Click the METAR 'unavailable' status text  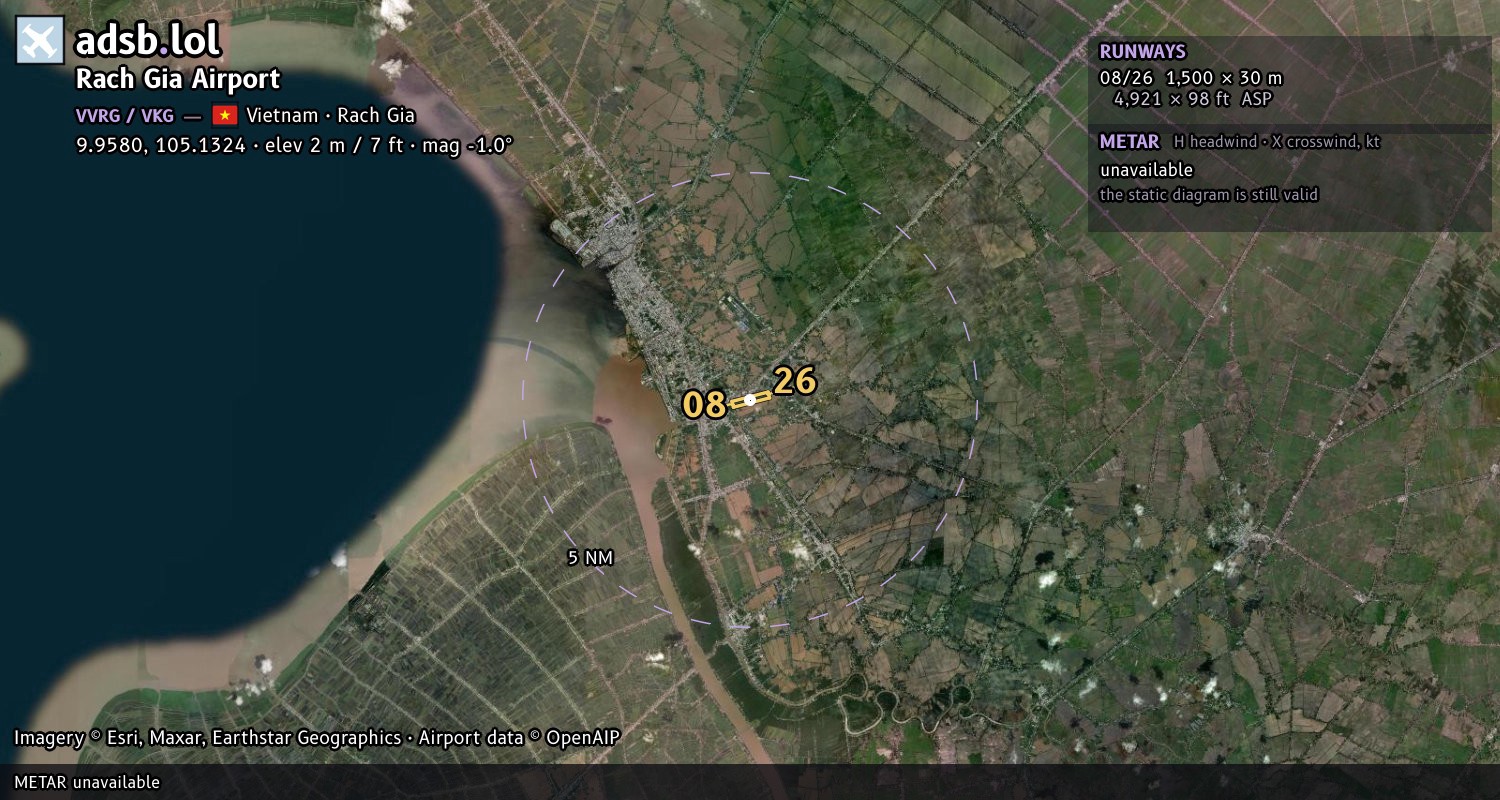pyautogui.click(x=1147, y=170)
